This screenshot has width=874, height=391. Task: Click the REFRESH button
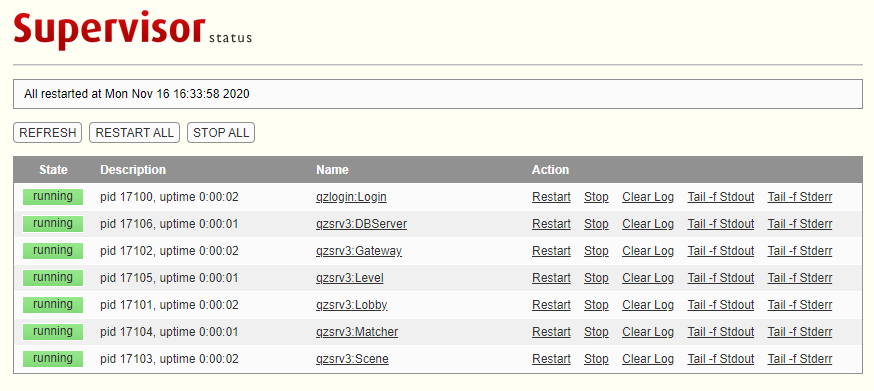pos(47,133)
